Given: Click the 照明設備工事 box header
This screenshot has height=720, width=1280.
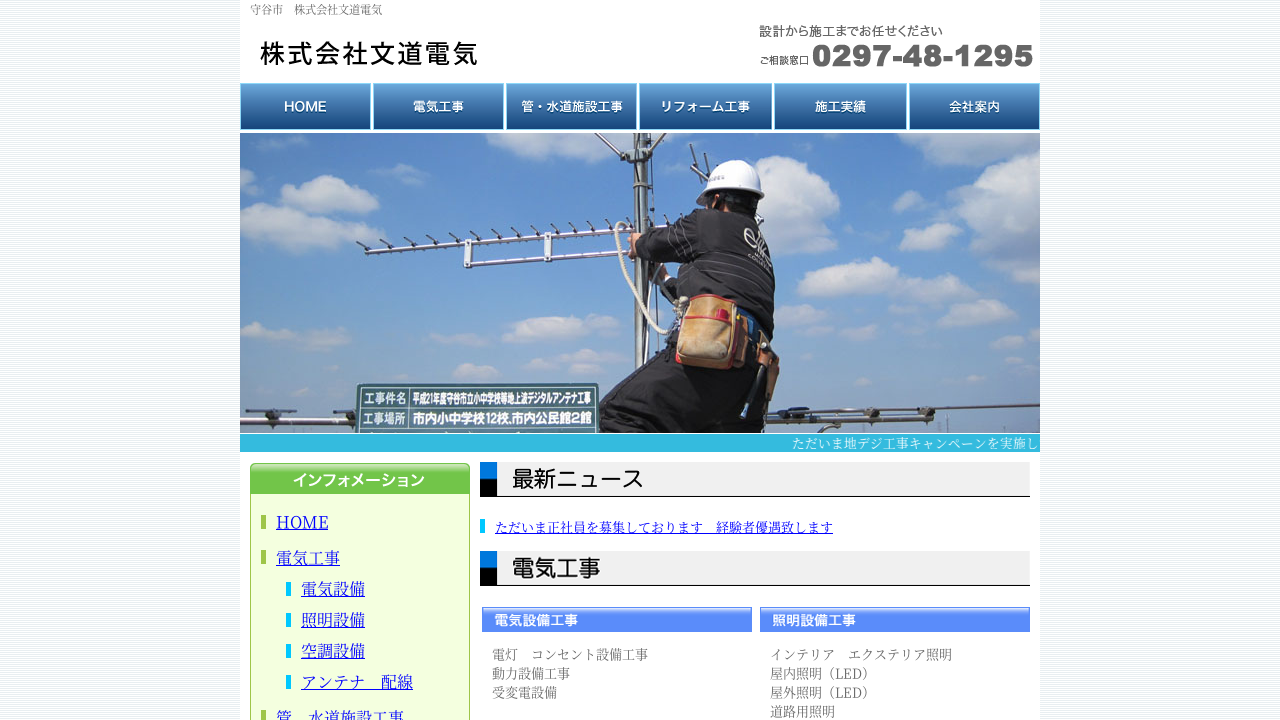Looking at the screenshot, I should (x=895, y=620).
